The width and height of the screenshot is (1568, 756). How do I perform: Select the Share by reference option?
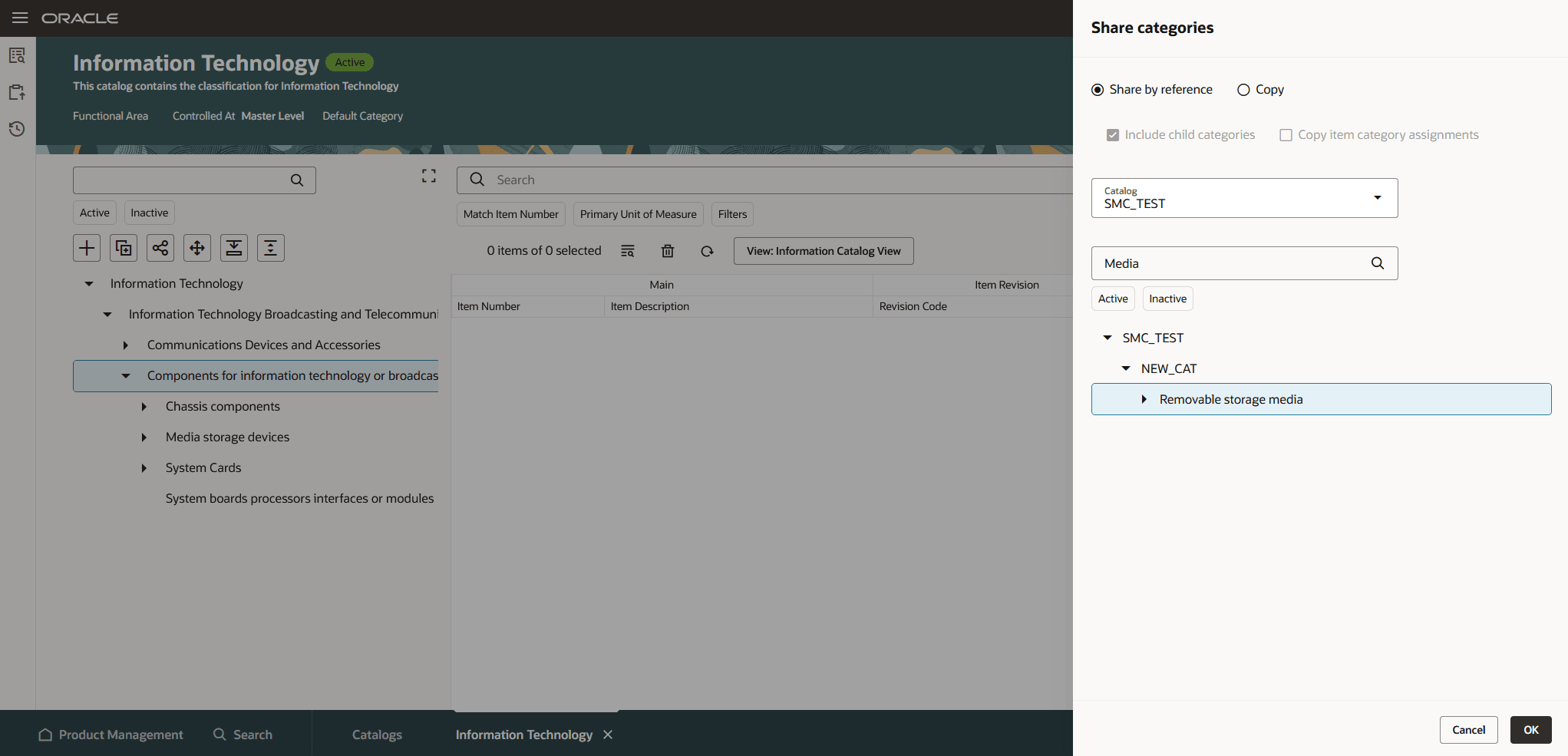[x=1098, y=90]
